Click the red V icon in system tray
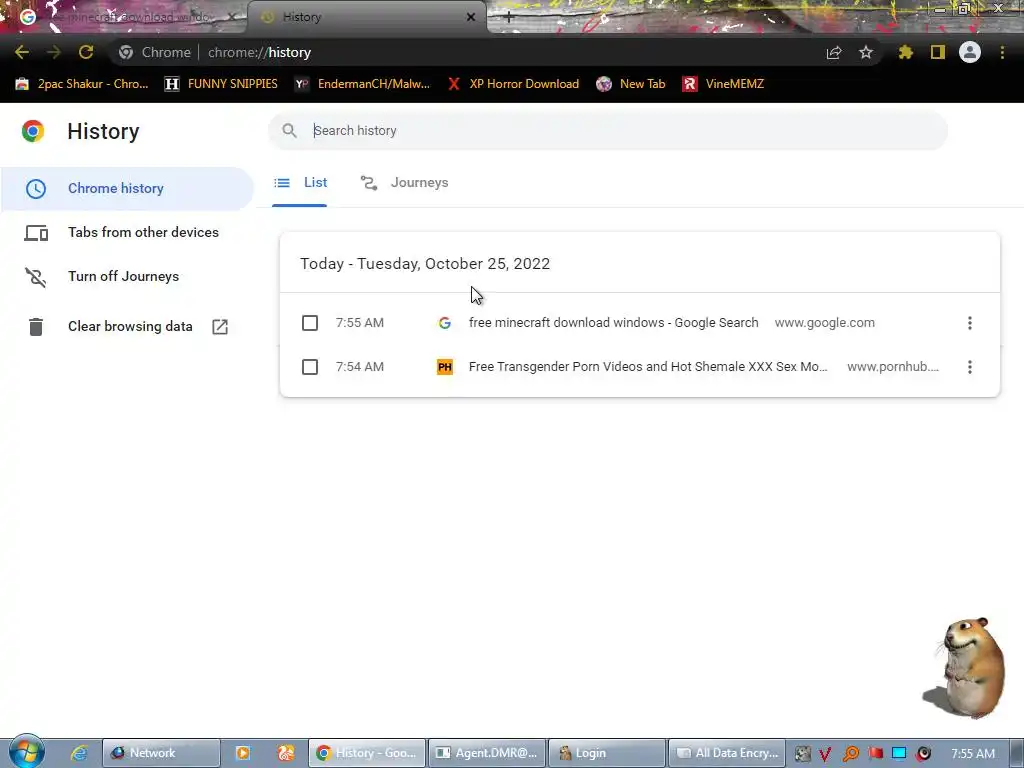 (825, 754)
